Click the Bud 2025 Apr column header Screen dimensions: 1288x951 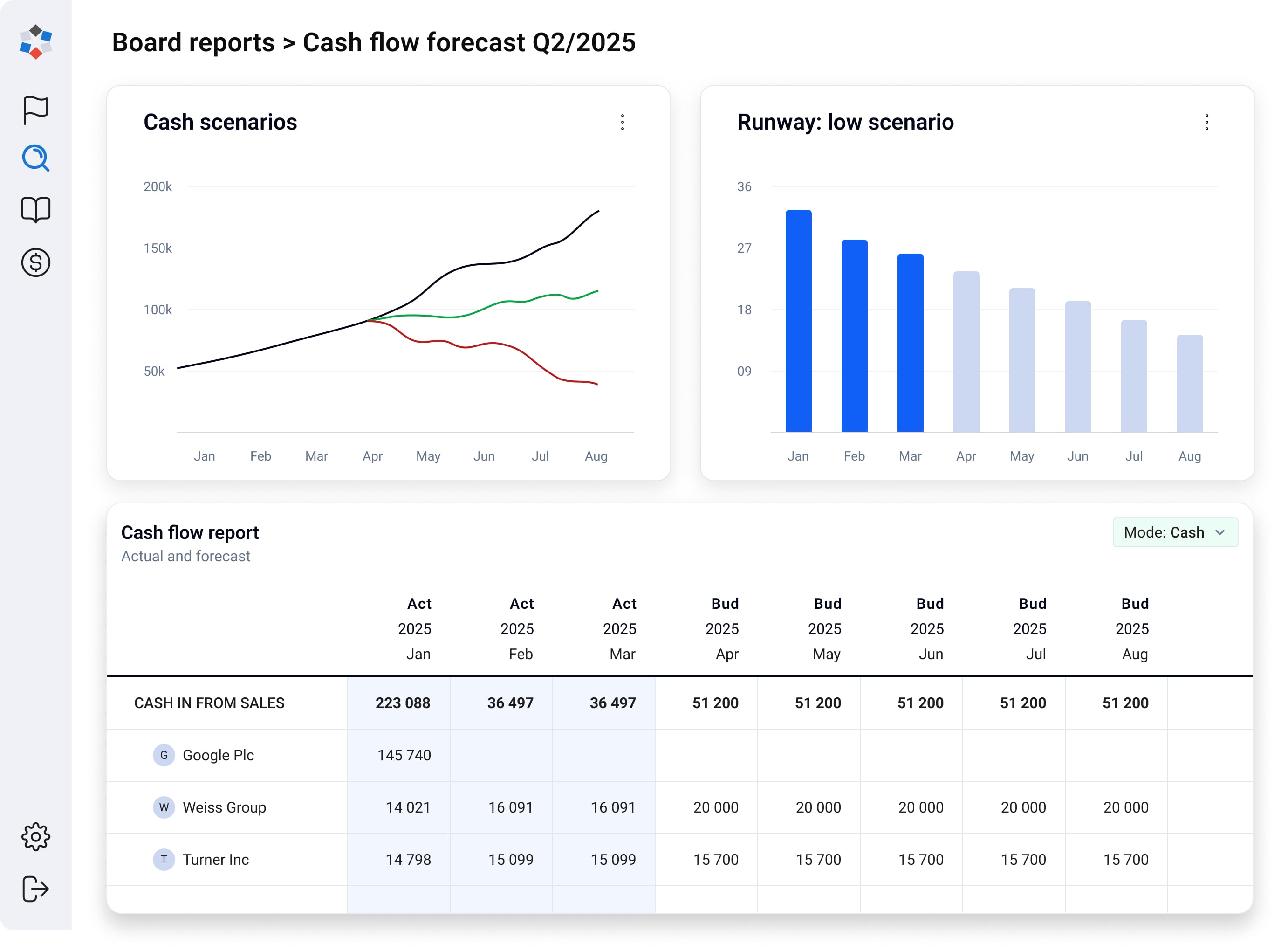point(723,628)
